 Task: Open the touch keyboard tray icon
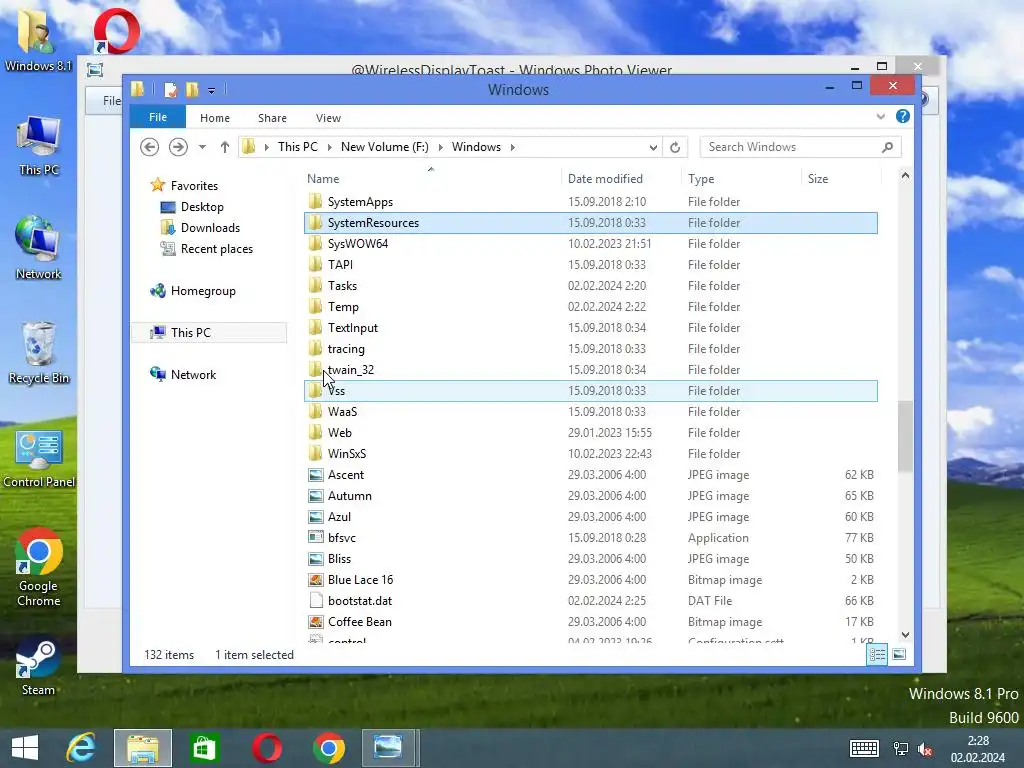click(x=864, y=748)
